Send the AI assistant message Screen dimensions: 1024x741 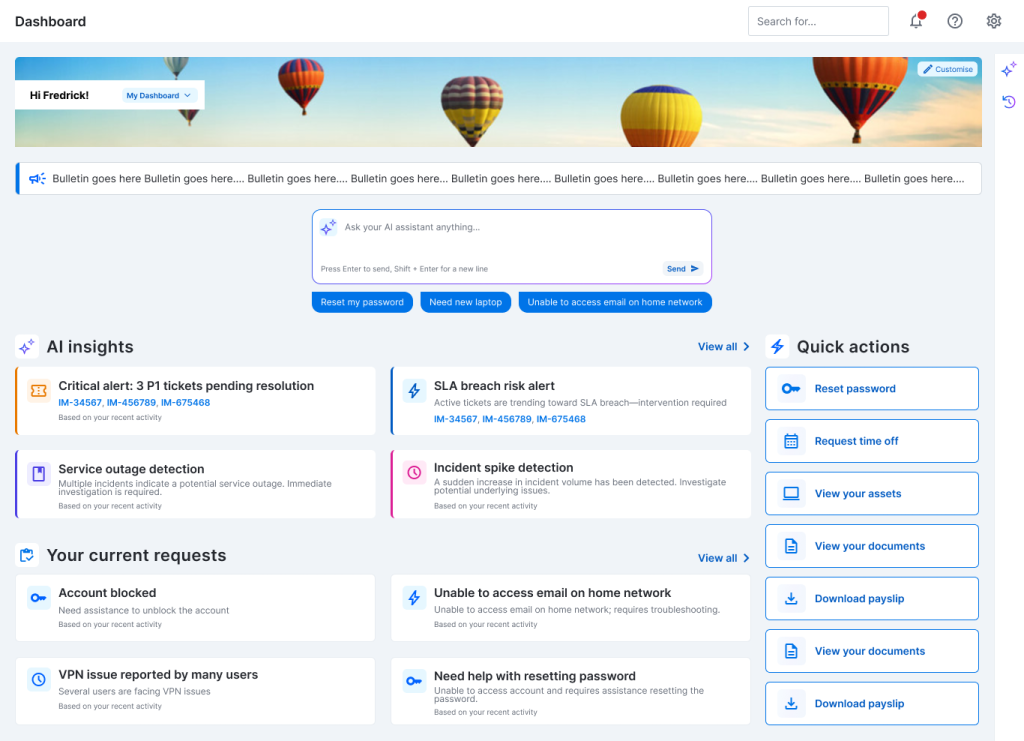pos(682,268)
